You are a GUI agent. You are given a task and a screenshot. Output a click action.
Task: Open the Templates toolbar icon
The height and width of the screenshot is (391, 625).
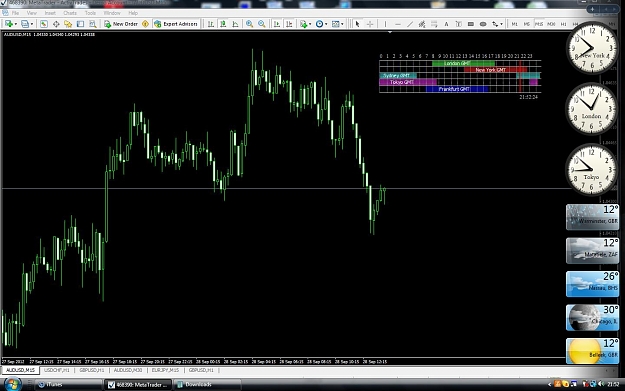[336, 24]
